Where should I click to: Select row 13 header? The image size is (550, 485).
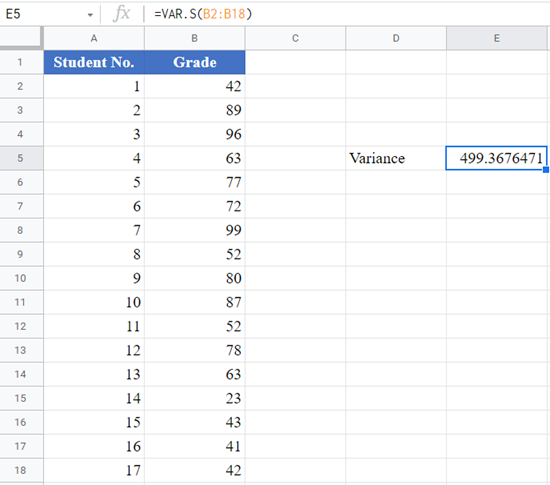[x=21, y=350]
